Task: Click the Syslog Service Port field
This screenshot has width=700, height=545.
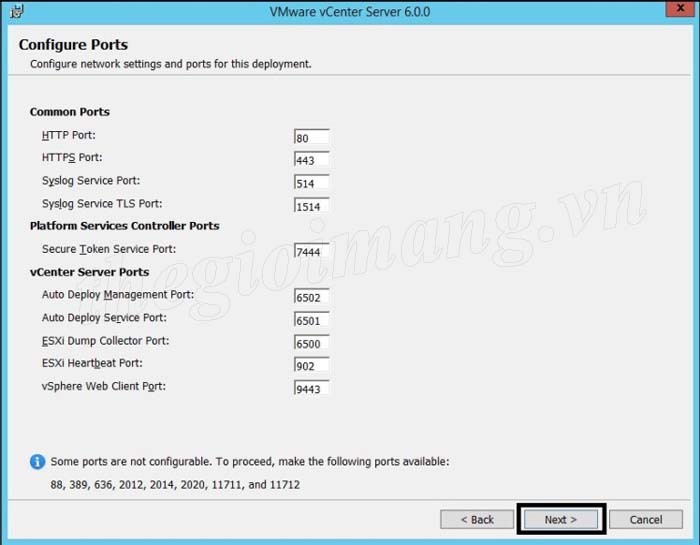Action: pos(312,183)
